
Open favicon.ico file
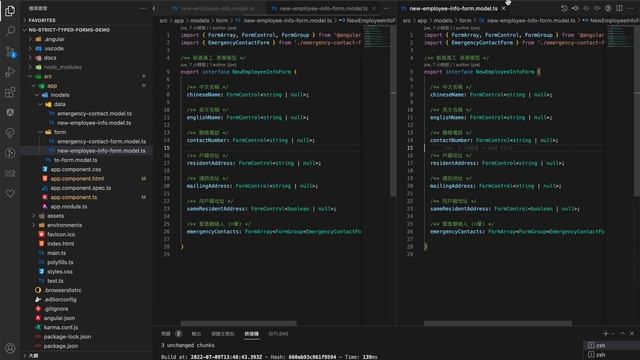coord(61,235)
